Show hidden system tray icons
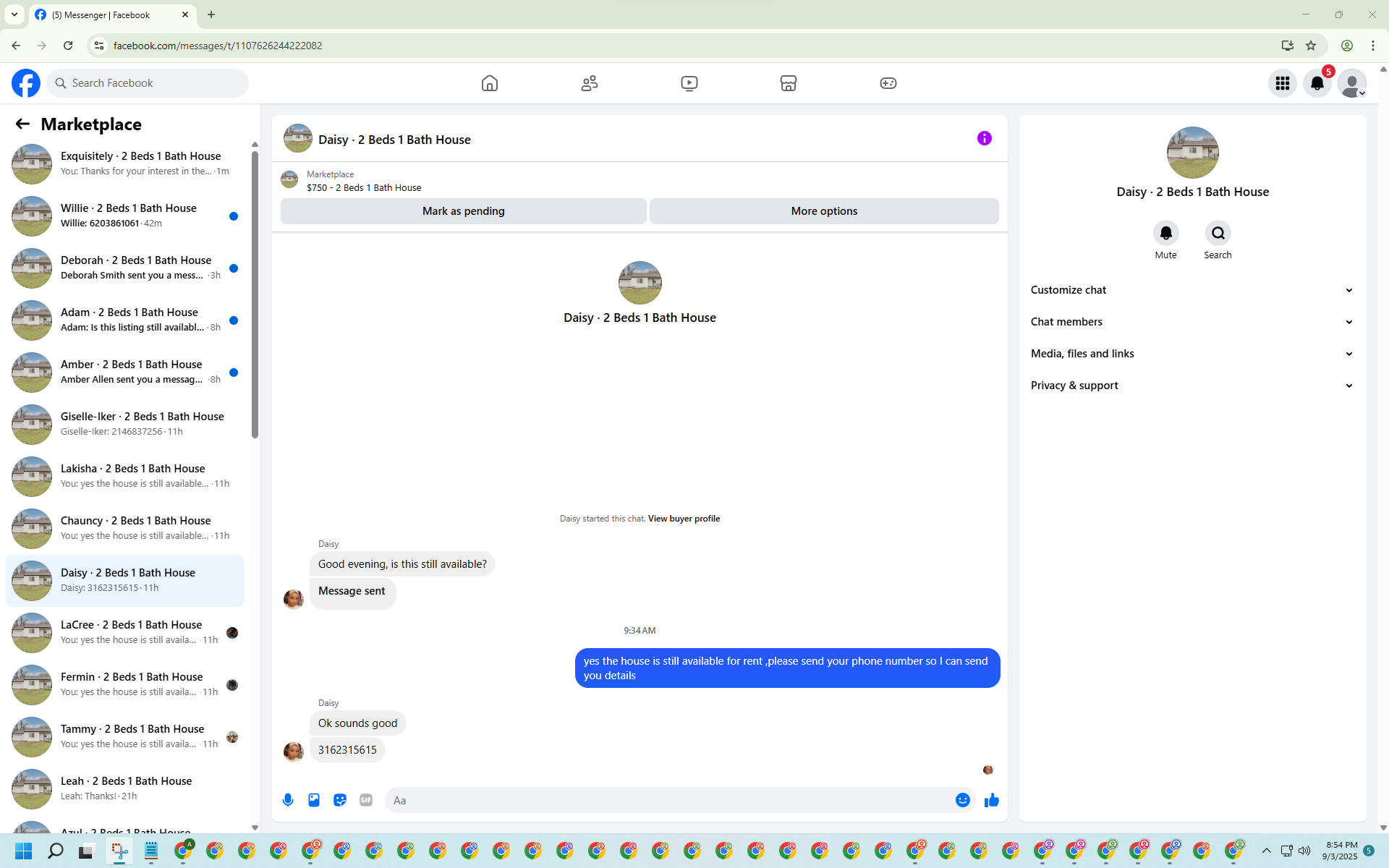 pos(1267,851)
